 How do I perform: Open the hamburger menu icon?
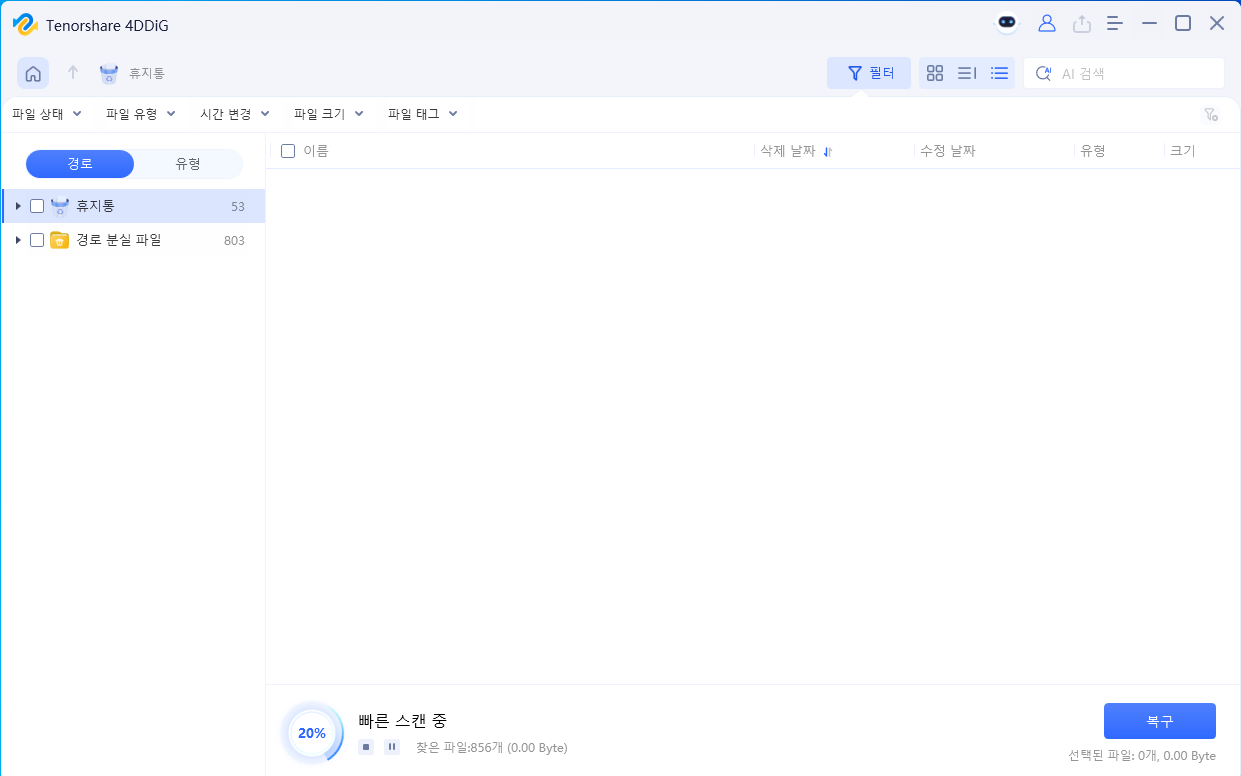(x=1115, y=23)
